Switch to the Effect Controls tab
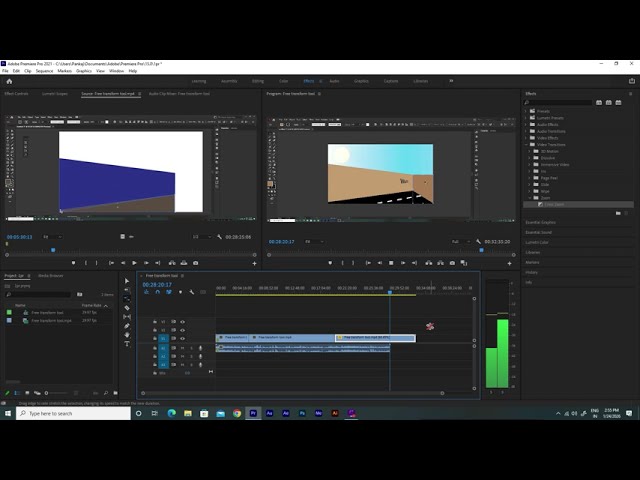 pyautogui.click(x=16, y=94)
